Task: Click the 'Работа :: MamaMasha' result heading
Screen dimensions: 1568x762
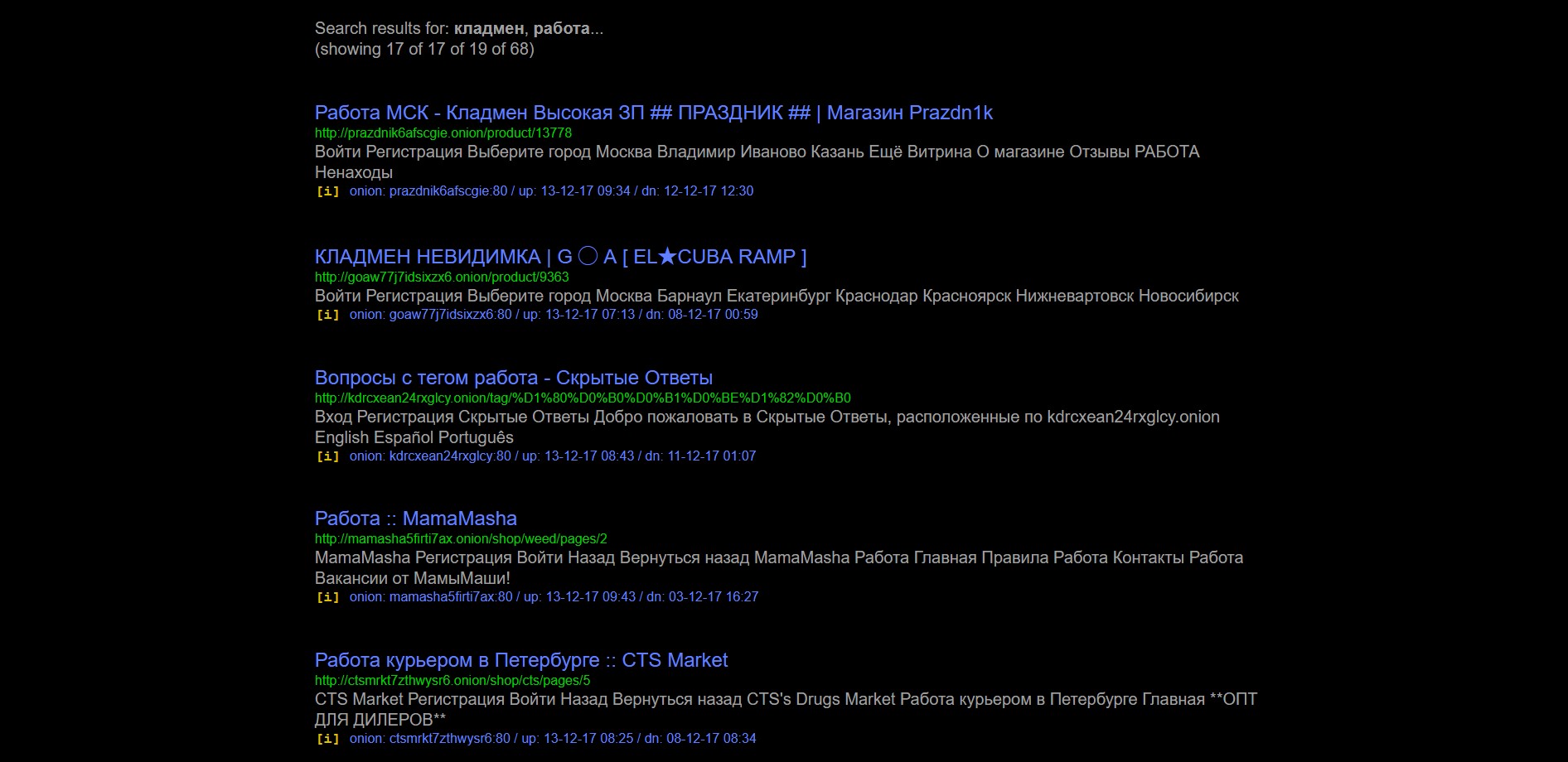Action: (415, 518)
